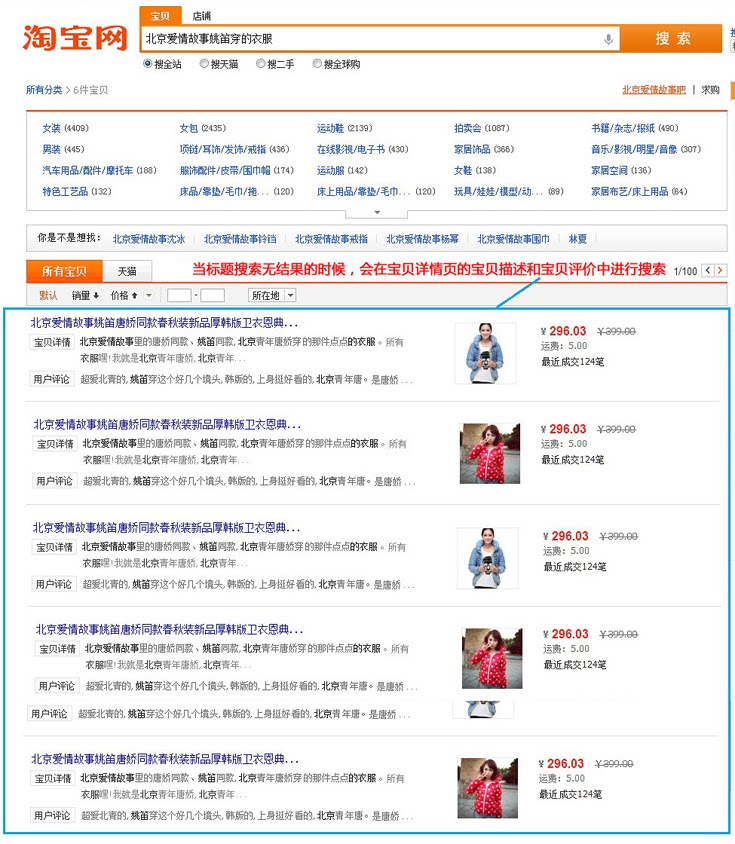Open the 女装 (4409) category
This screenshot has width=735, height=844.
click(x=65, y=128)
